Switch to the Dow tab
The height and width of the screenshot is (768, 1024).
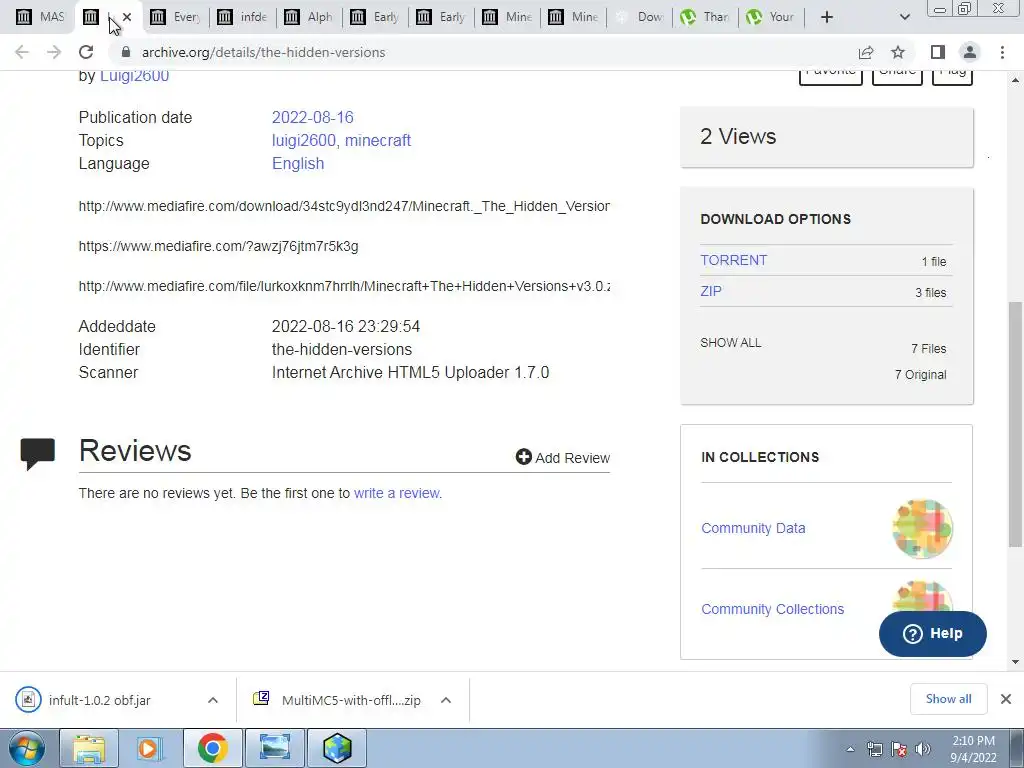(639, 17)
